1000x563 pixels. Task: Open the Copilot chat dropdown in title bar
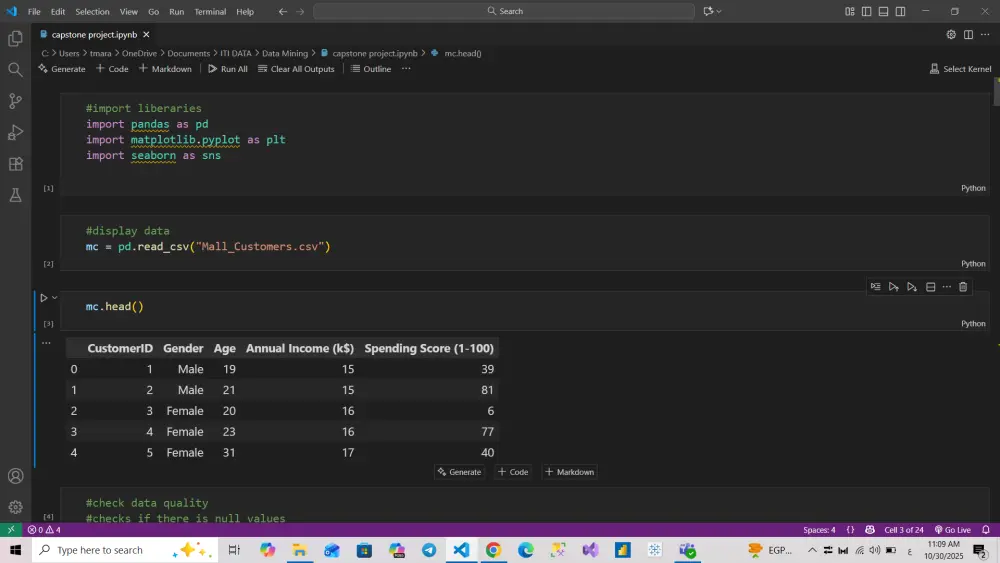[x=719, y=11]
